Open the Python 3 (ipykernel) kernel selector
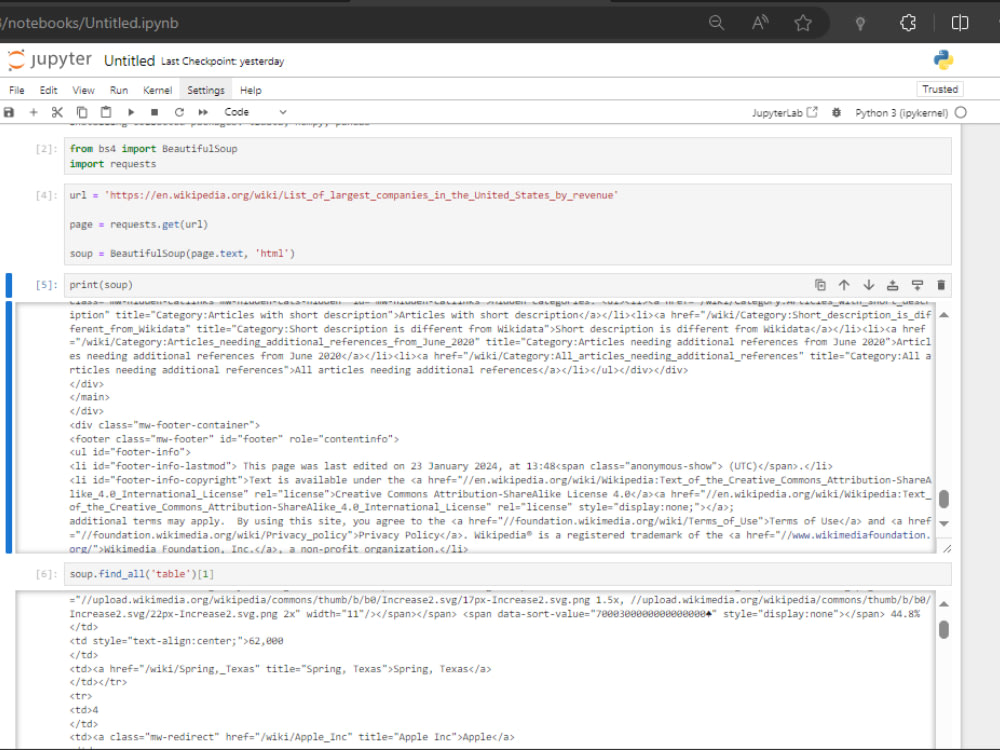Viewport: 1000px width, 750px height. point(905,112)
